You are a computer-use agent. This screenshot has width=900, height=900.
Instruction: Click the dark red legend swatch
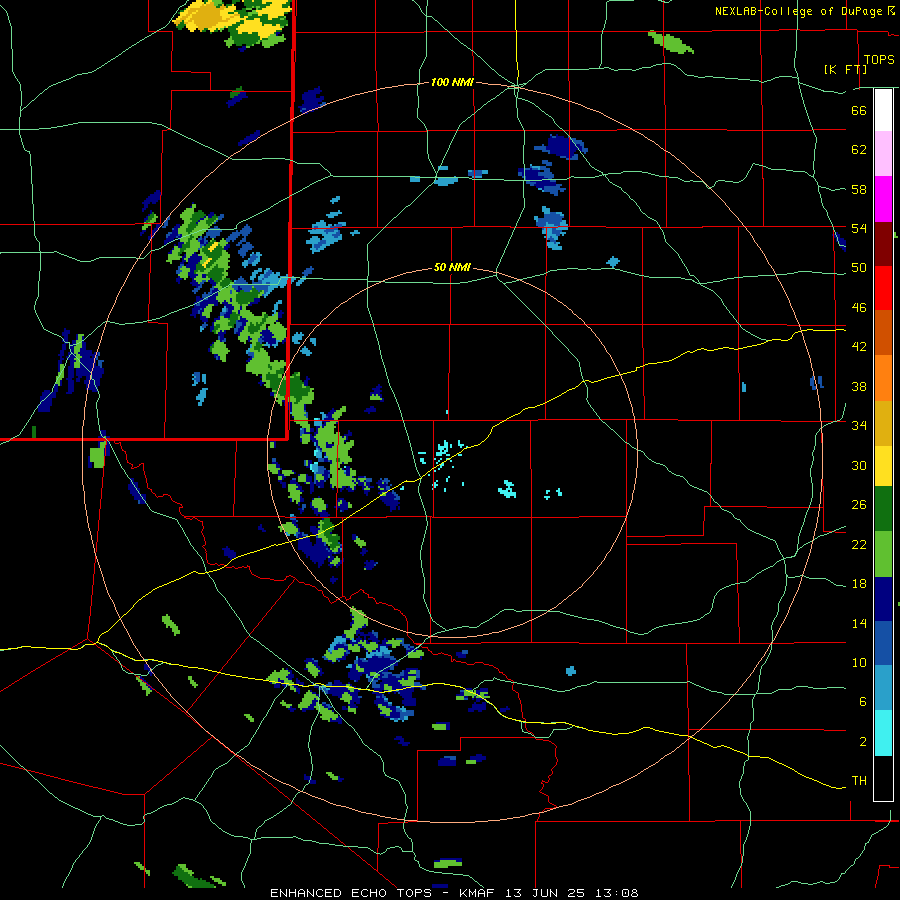(883, 243)
